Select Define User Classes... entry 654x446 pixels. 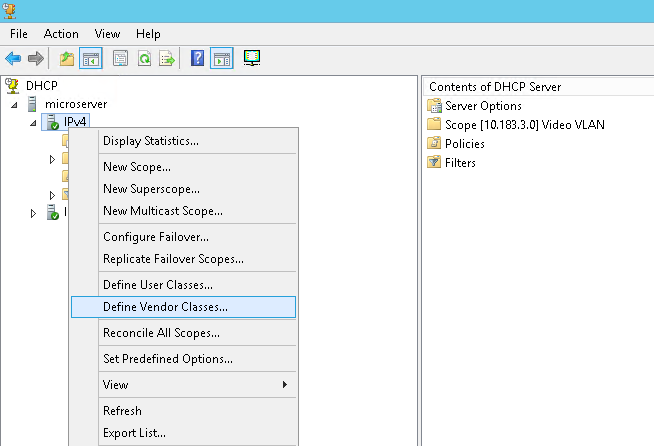(x=184, y=285)
